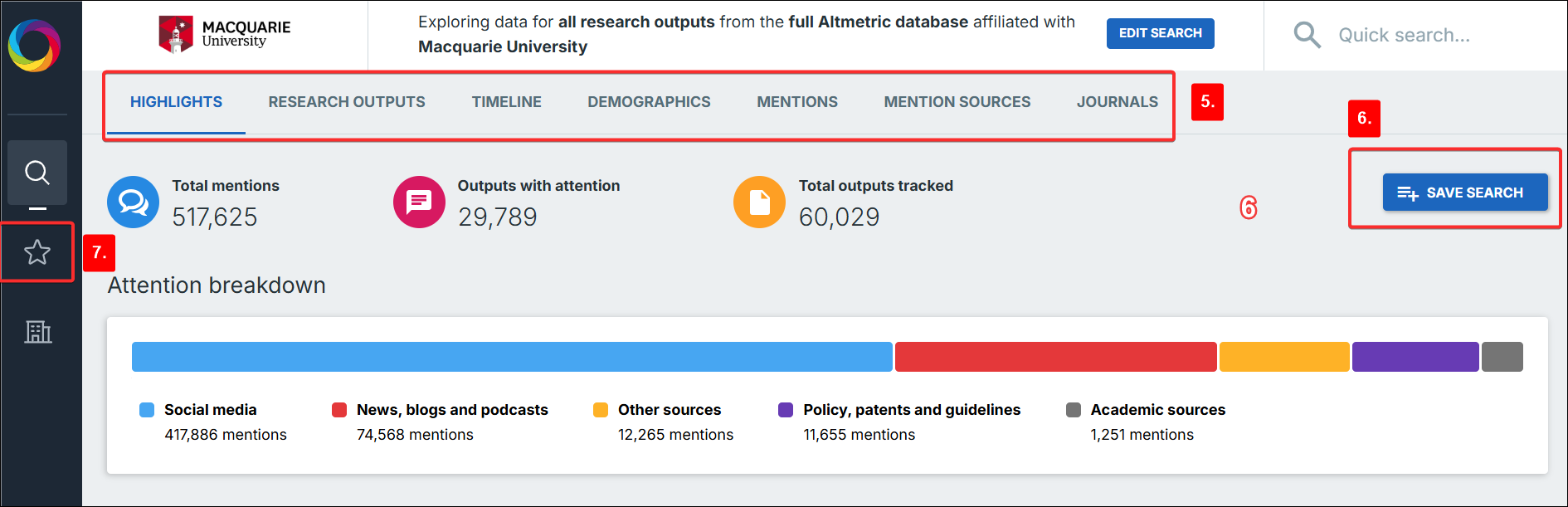Click the Macquarie University logo
The image size is (1568, 507).
tap(225, 34)
